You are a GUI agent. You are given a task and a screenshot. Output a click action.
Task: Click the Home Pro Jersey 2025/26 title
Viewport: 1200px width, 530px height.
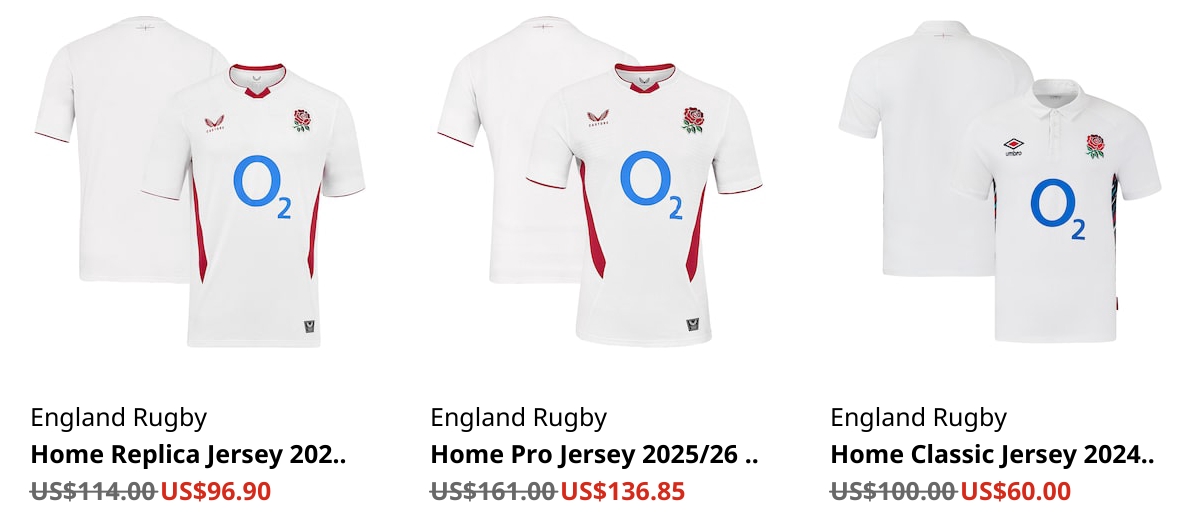pyautogui.click(x=594, y=455)
